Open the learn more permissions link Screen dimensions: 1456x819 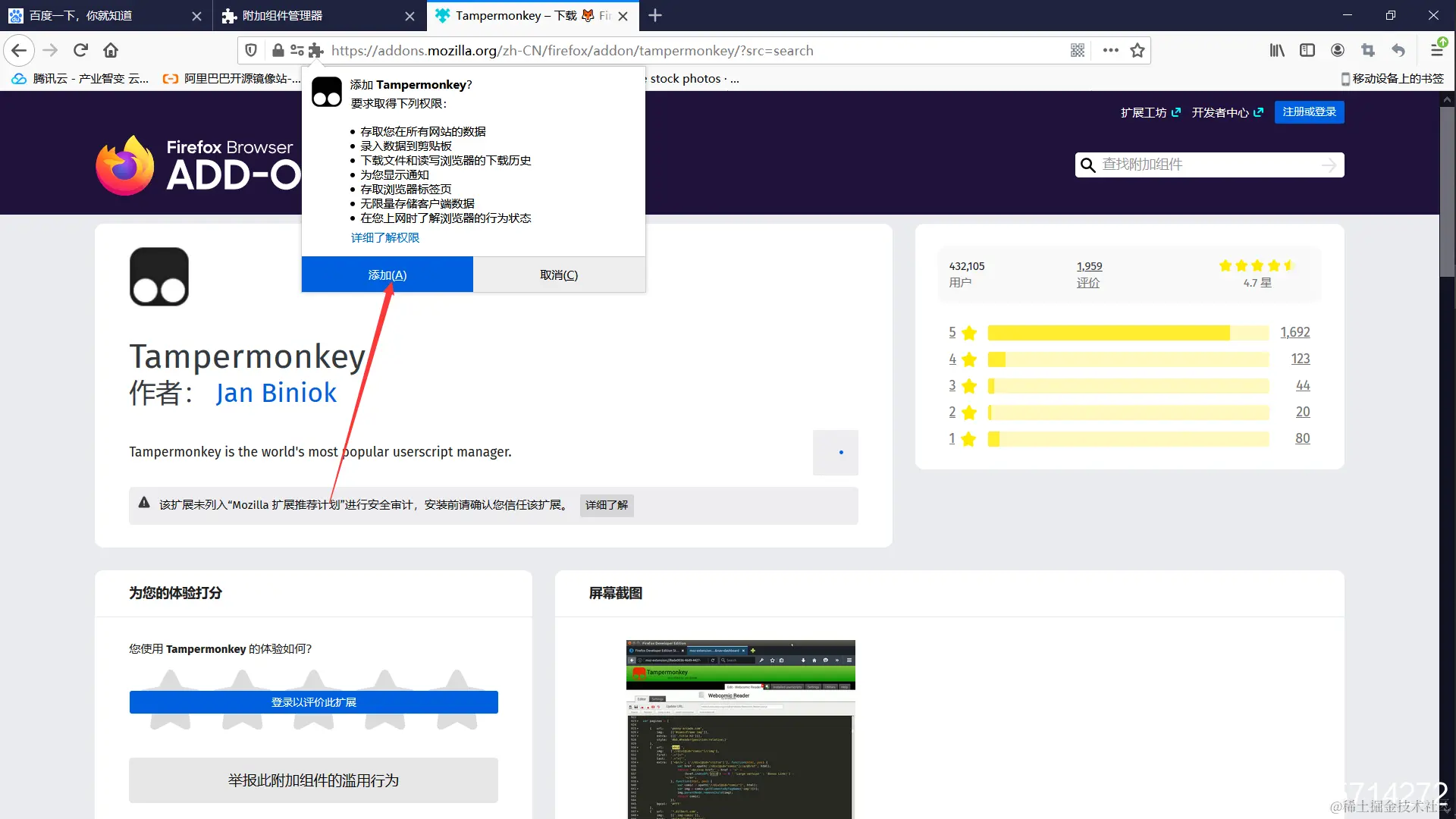click(384, 237)
